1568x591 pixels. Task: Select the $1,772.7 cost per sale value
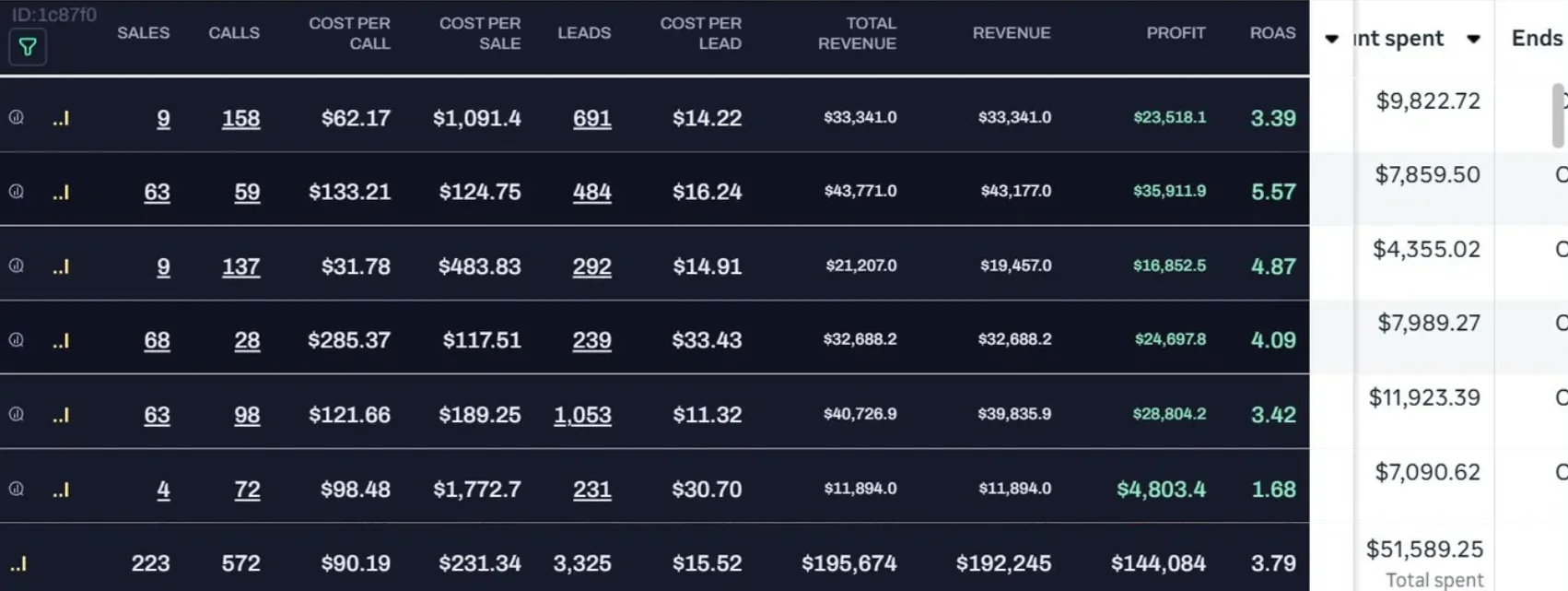tap(476, 490)
